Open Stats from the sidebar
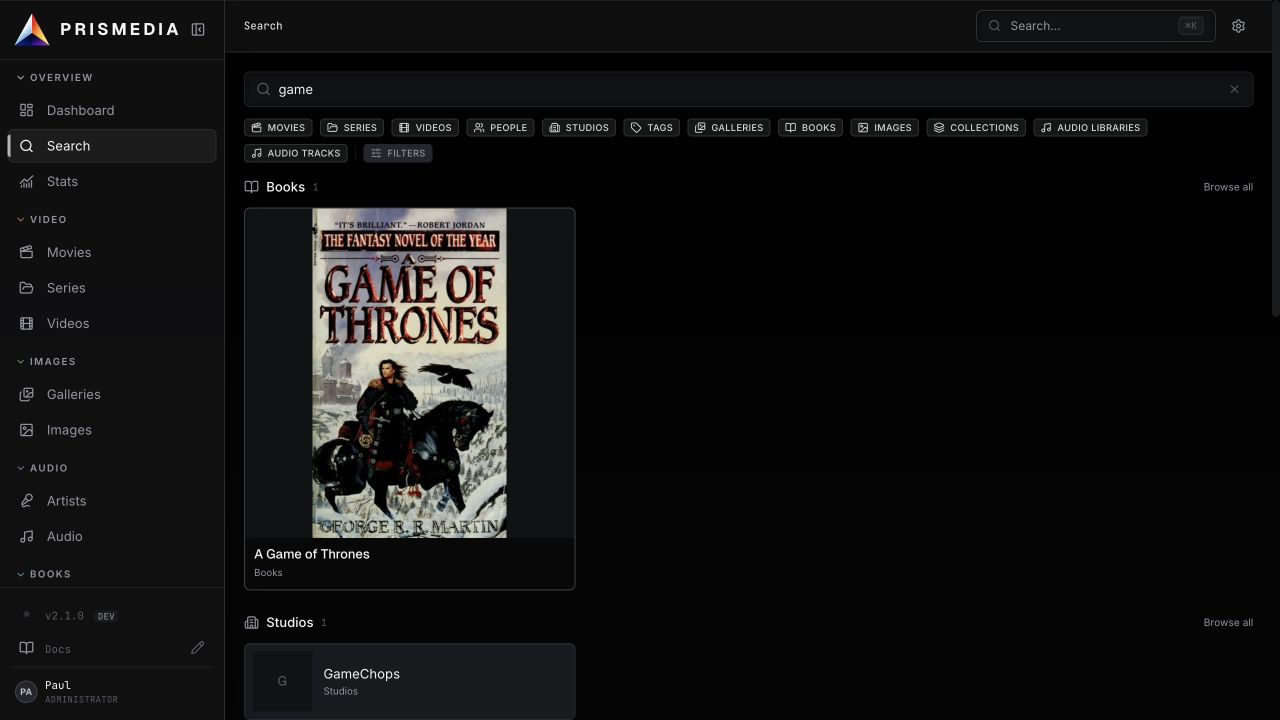The height and width of the screenshot is (720, 1280). (x=112, y=181)
